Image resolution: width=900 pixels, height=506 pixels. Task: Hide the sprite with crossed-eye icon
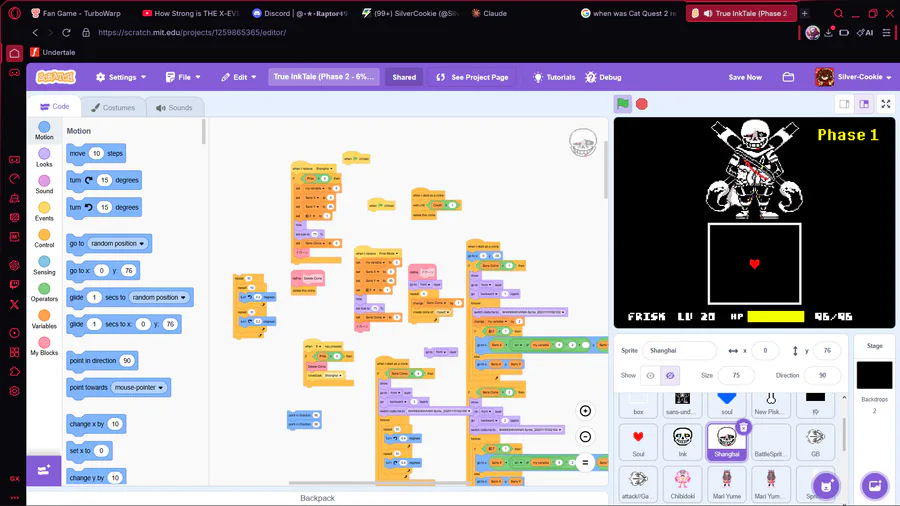670,375
